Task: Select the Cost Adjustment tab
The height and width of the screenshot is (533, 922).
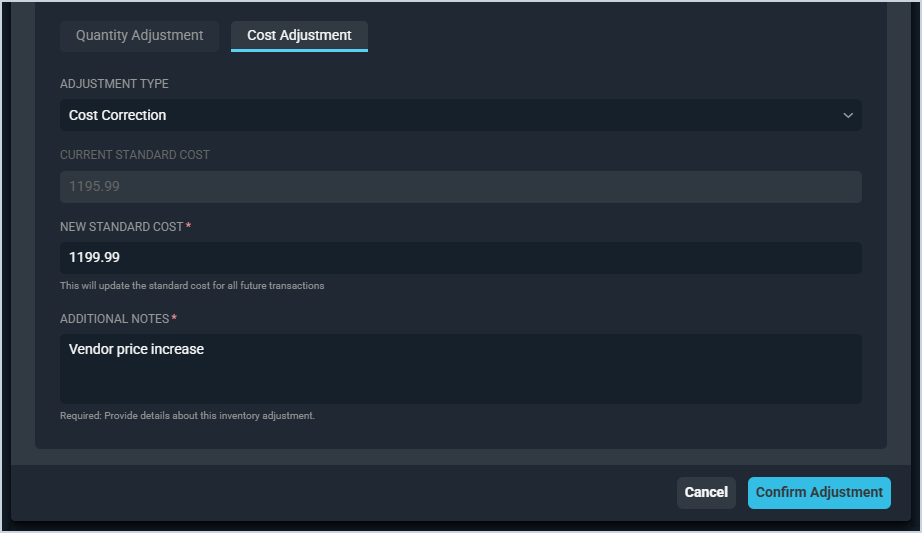Action: pos(299,36)
